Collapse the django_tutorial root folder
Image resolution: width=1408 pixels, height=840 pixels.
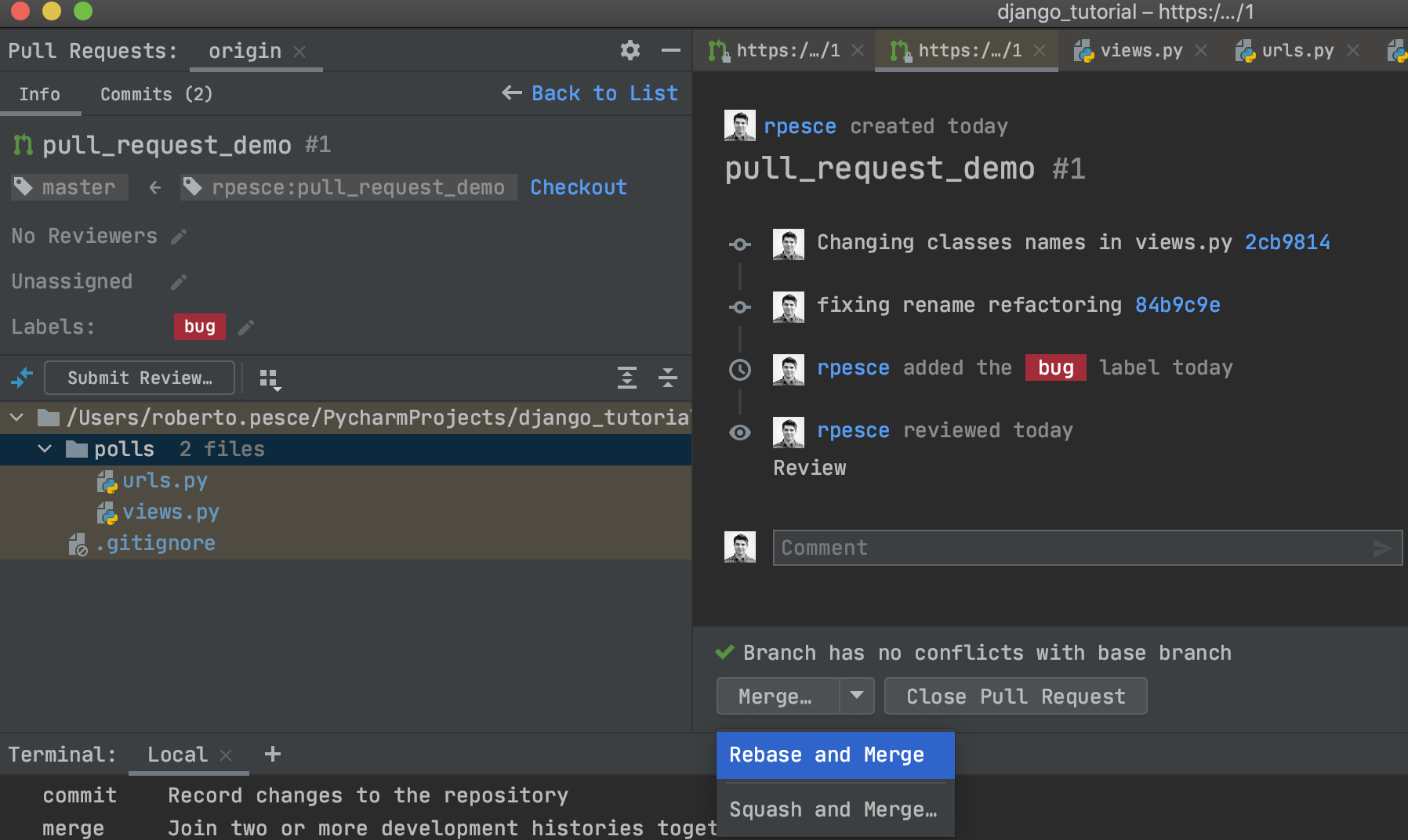[17, 418]
